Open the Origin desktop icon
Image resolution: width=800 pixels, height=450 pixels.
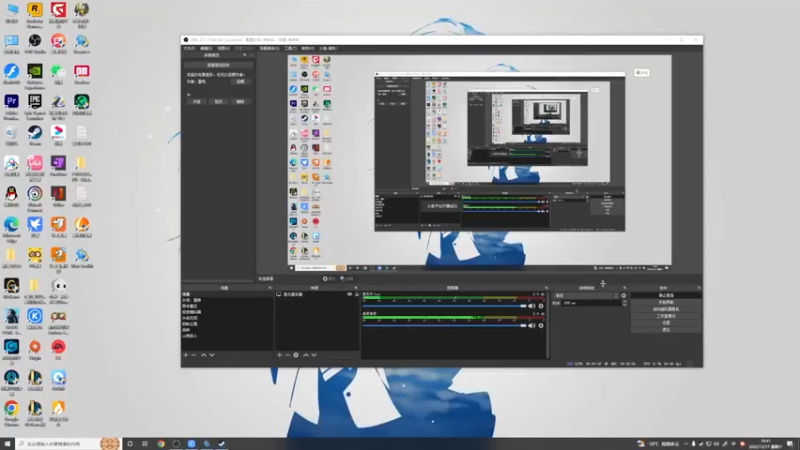[35, 349]
